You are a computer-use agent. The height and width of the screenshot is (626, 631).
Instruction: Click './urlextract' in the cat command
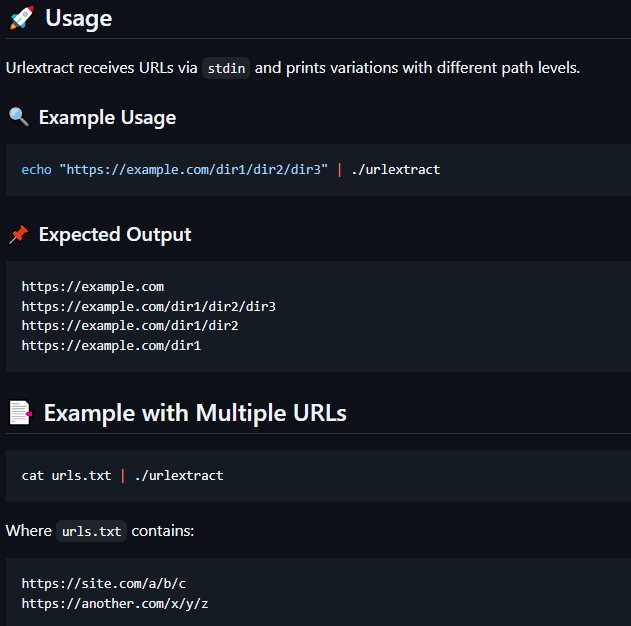[x=179, y=476]
